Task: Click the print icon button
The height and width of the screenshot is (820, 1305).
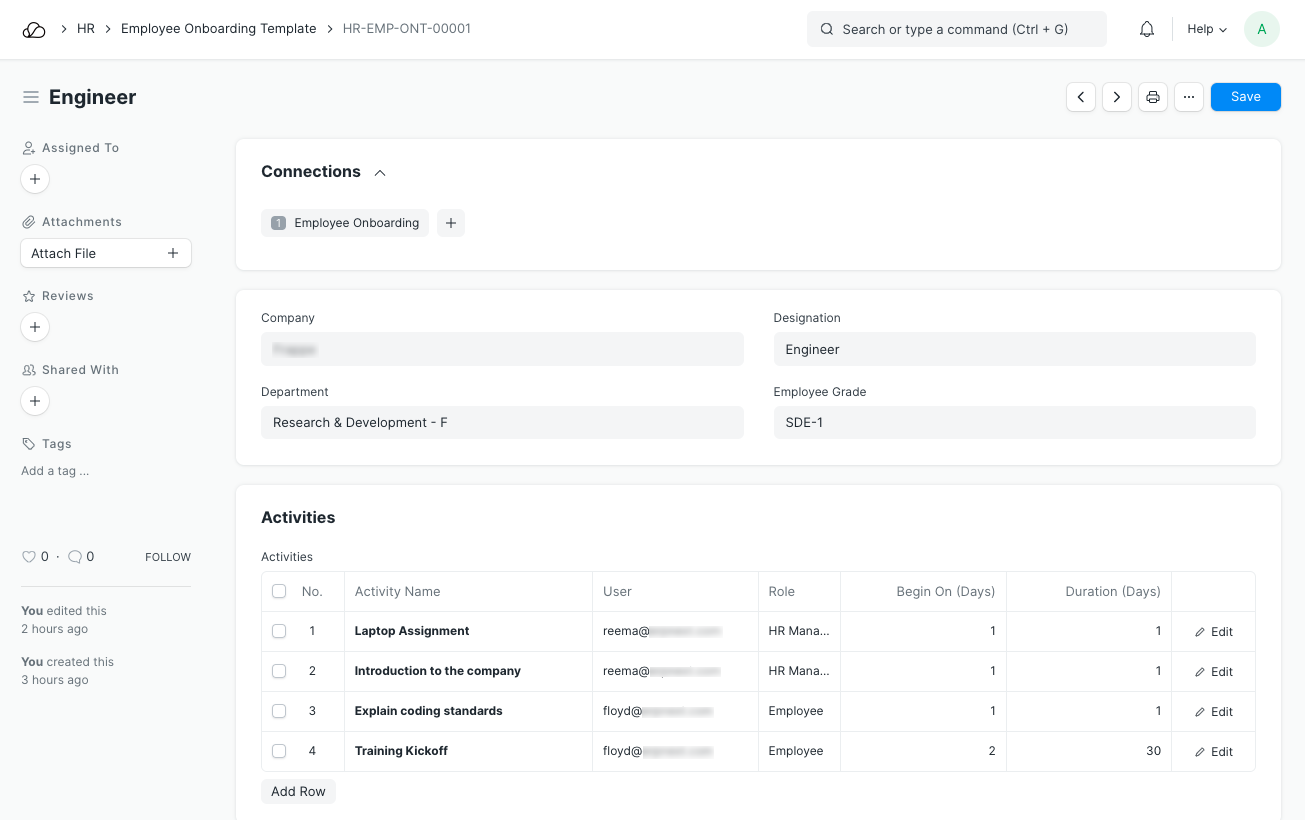Action: click(x=1153, y=97)
